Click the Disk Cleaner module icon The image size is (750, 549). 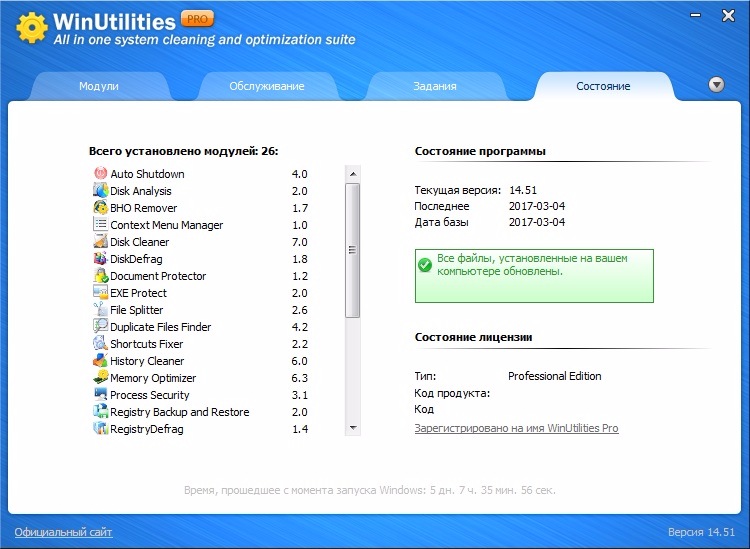point(100,242)
